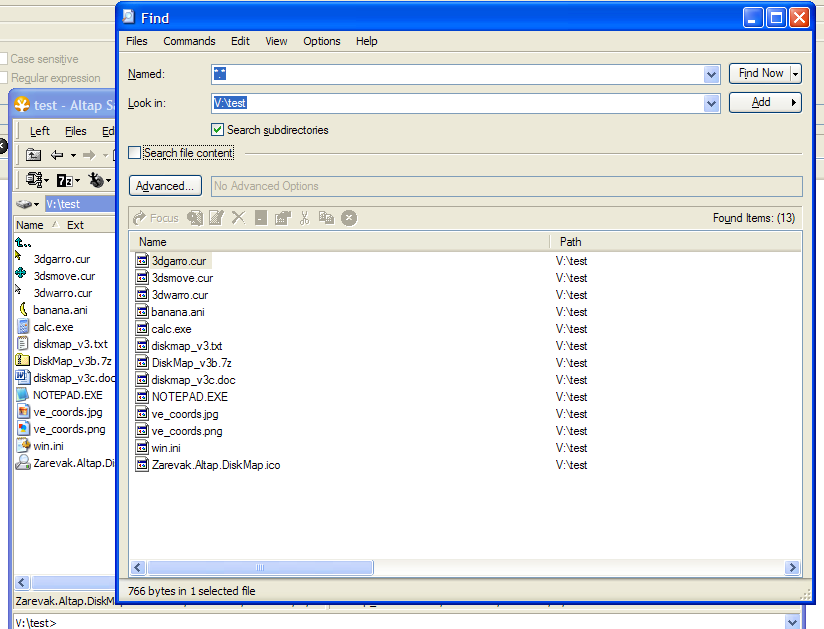Click the Ext column header in Salamander
Screen dimensions: 824x629
pos(75,225)
